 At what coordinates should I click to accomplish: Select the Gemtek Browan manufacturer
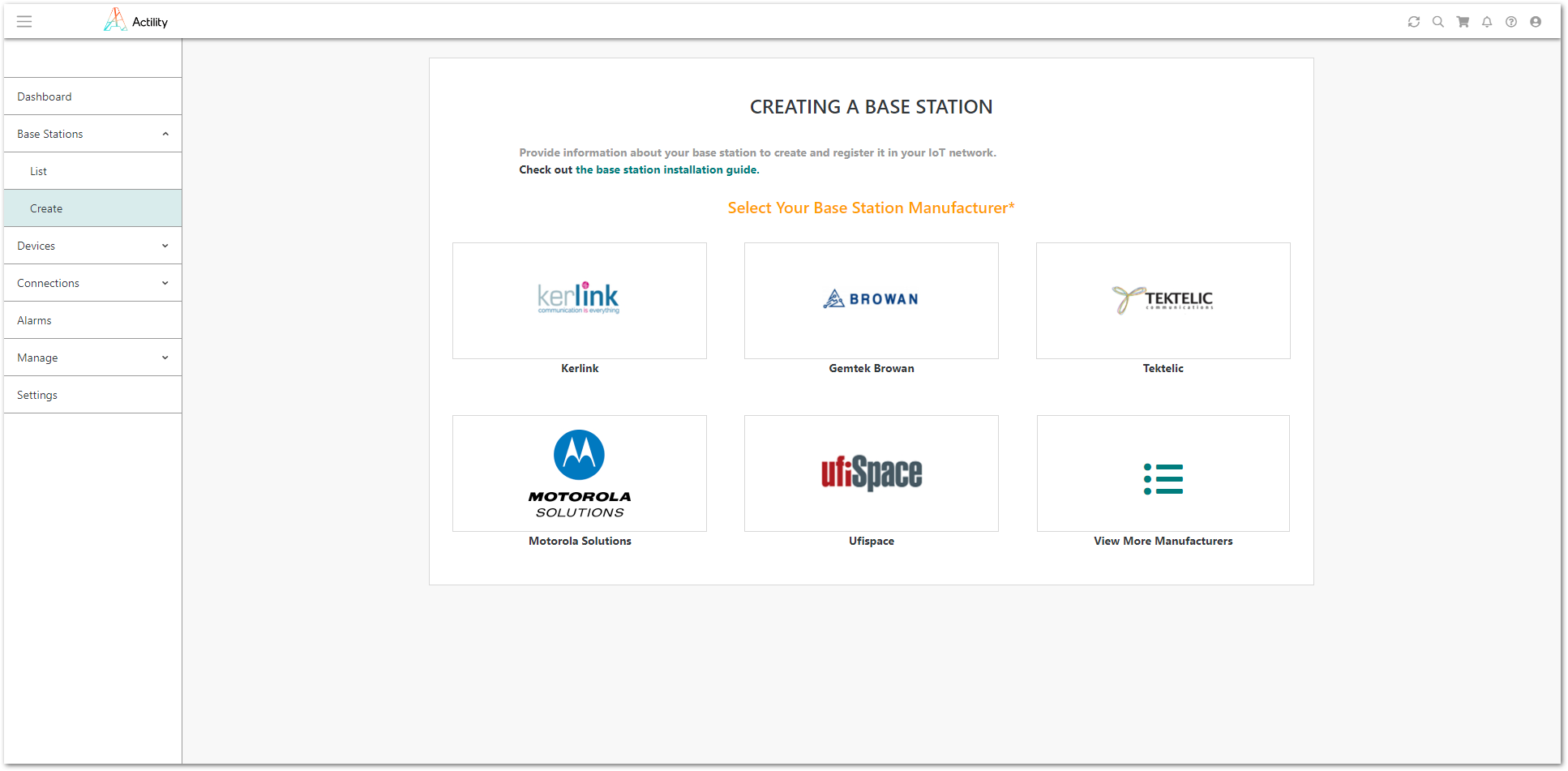(871, 301)
